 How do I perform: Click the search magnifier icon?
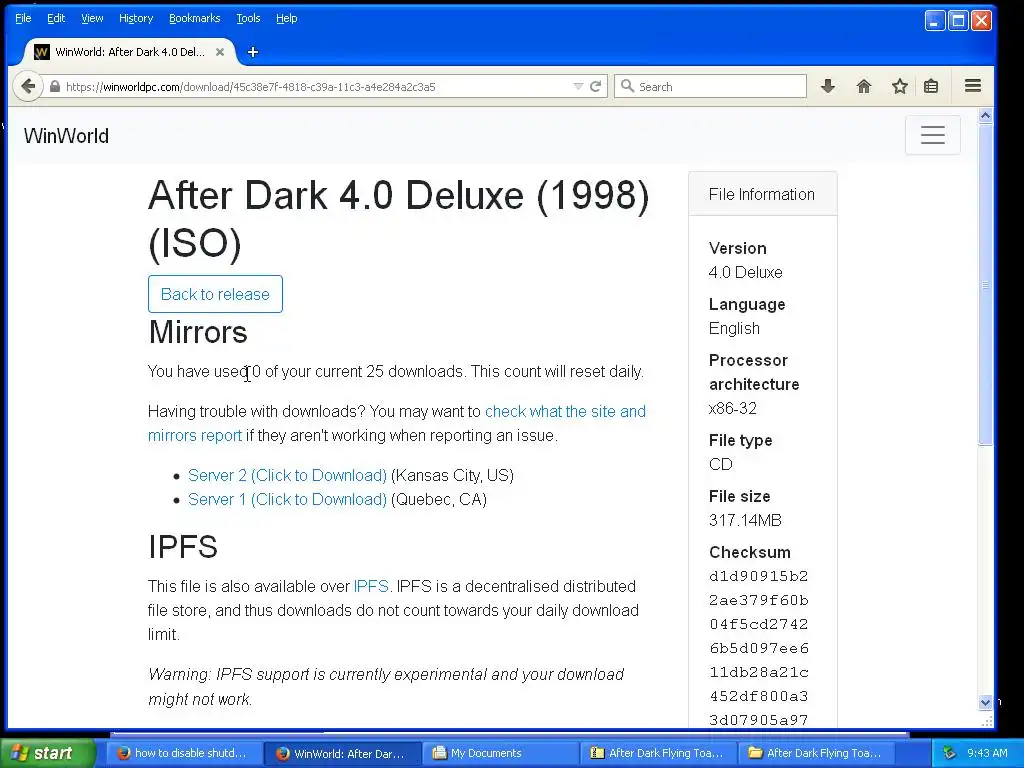click(628, 86)
